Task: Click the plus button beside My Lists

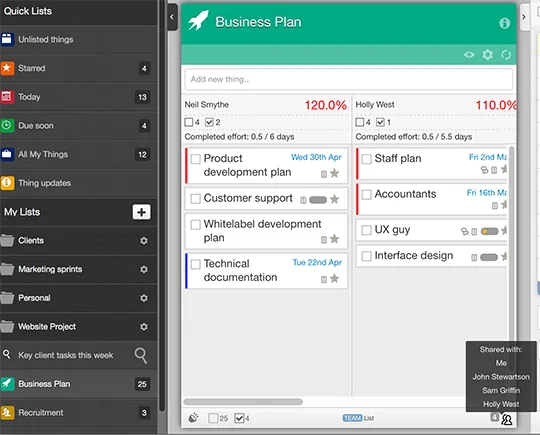Action: click(142, 212)
